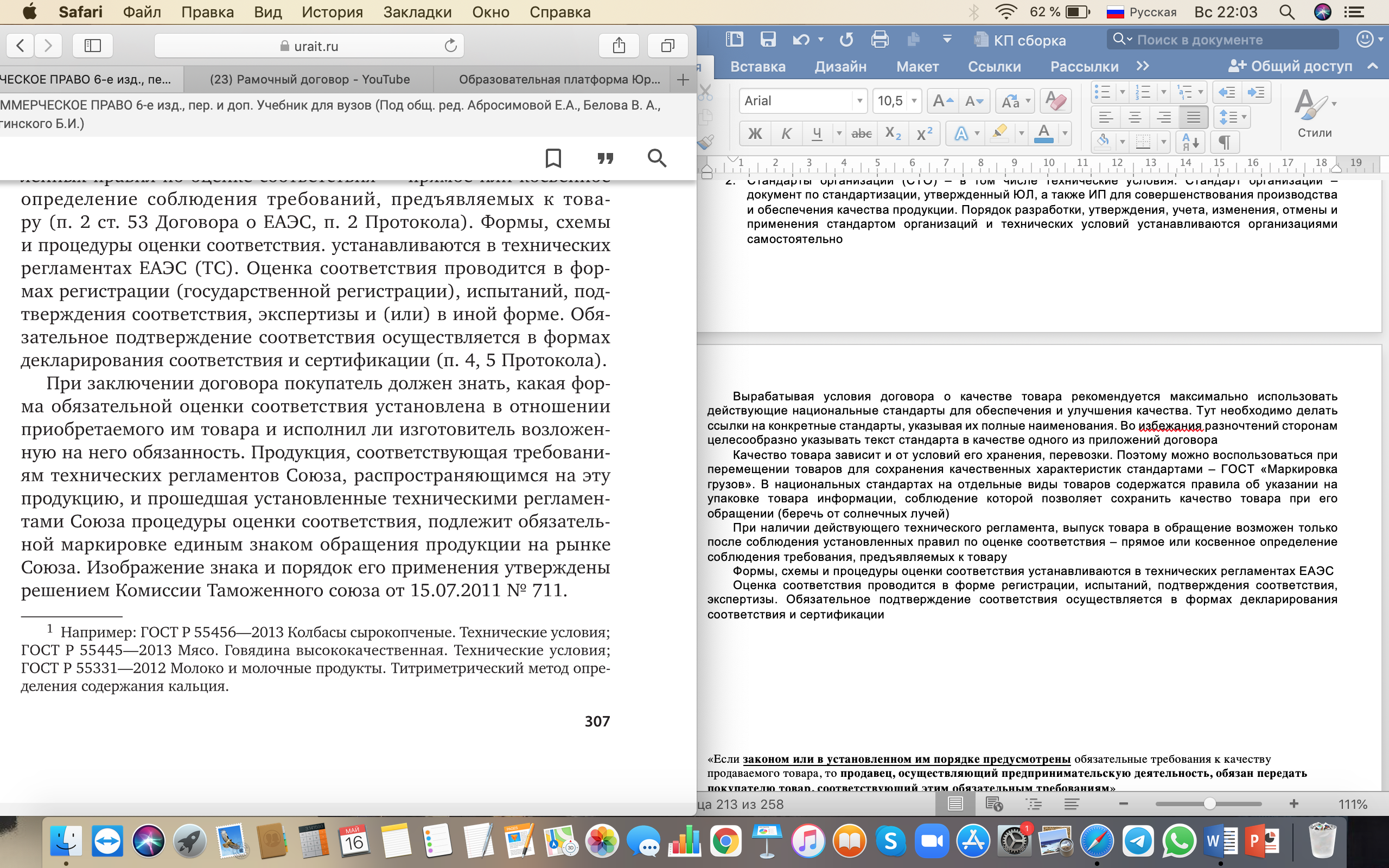Image resolution: width=1389 pixels, height=868 pixels.
Task: Expand the highlight color options arrow
Action: pyautogui.click(x=1021, y=134)
